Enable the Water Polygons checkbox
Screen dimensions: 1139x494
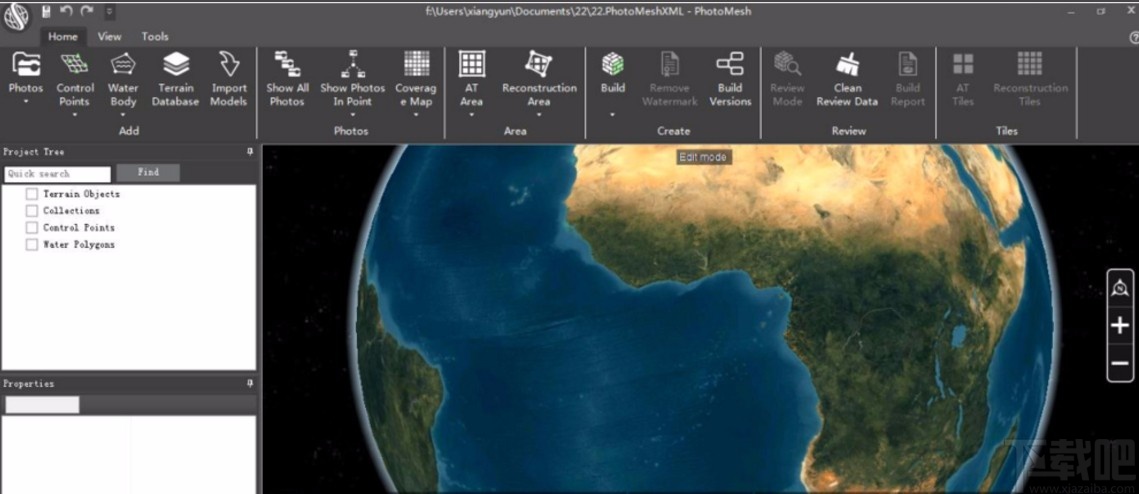click(x=31, y=245)
